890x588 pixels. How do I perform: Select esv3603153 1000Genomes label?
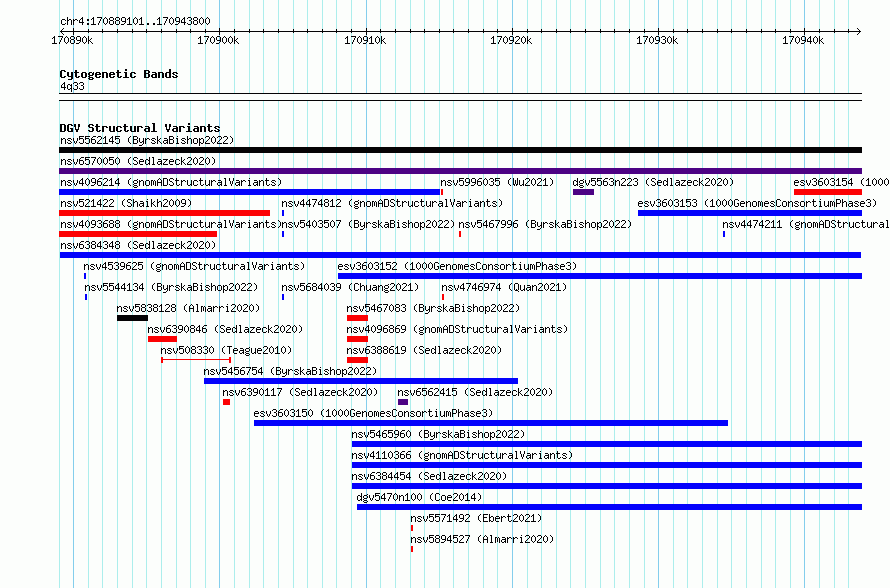coord(757,203)
